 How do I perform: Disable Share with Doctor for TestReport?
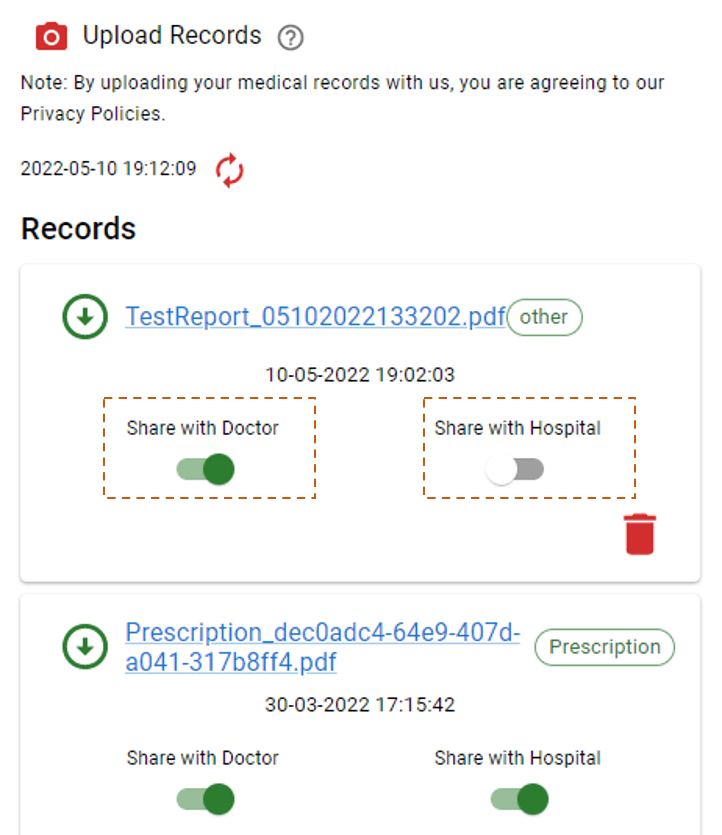206,469
